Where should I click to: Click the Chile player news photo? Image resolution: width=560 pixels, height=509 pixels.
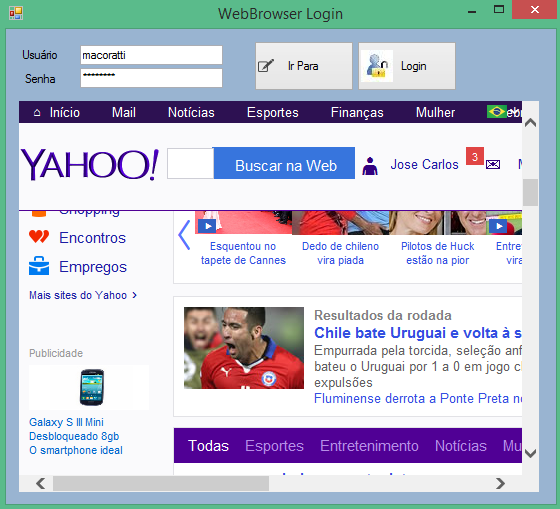pos(244,348)
